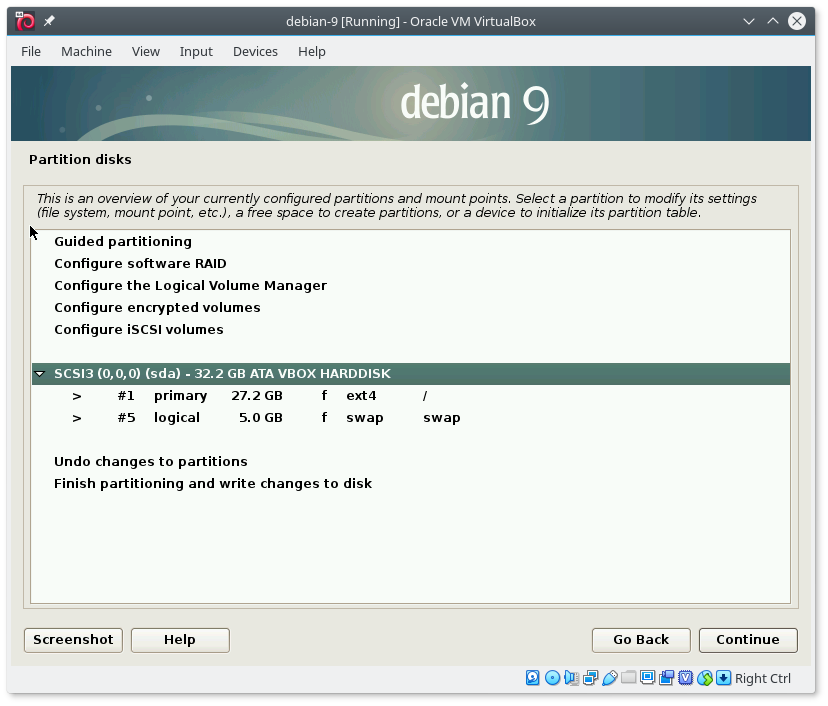Click the hard disk activity status icon

point(533,678)
